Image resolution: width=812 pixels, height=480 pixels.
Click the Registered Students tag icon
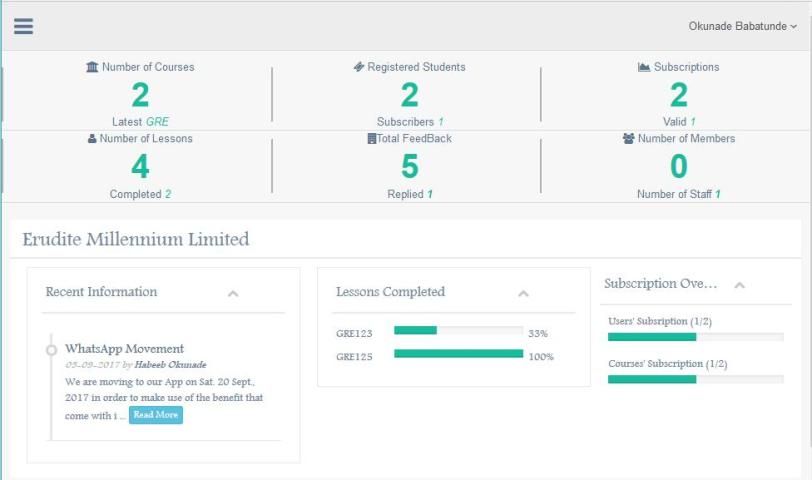pyautogui.click(x=359, y=67)
